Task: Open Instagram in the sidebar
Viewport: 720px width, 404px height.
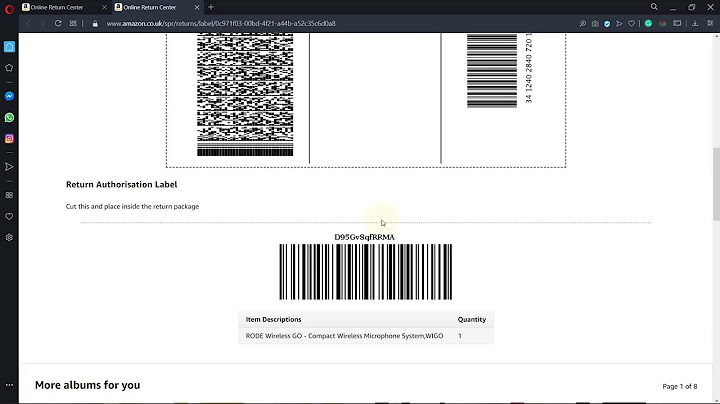Action: point(9,139)
